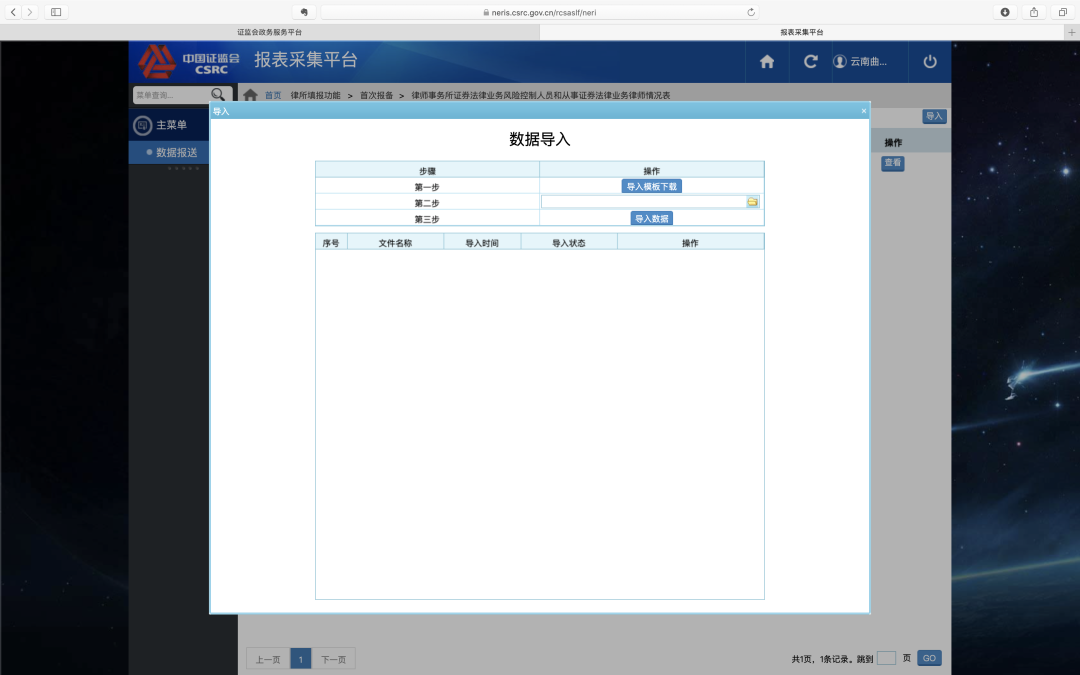
Task: Switch to the 证监会政务服务平台 tab
Action: [270, 32]
